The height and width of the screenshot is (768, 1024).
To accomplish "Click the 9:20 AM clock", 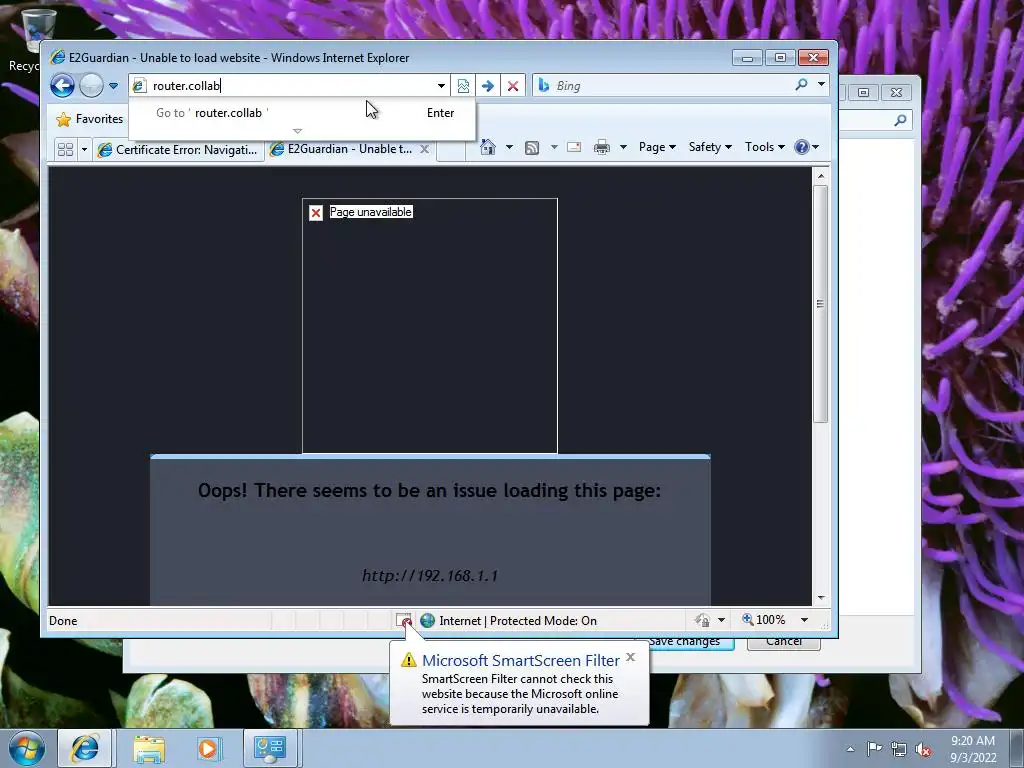I will (973, 741).
